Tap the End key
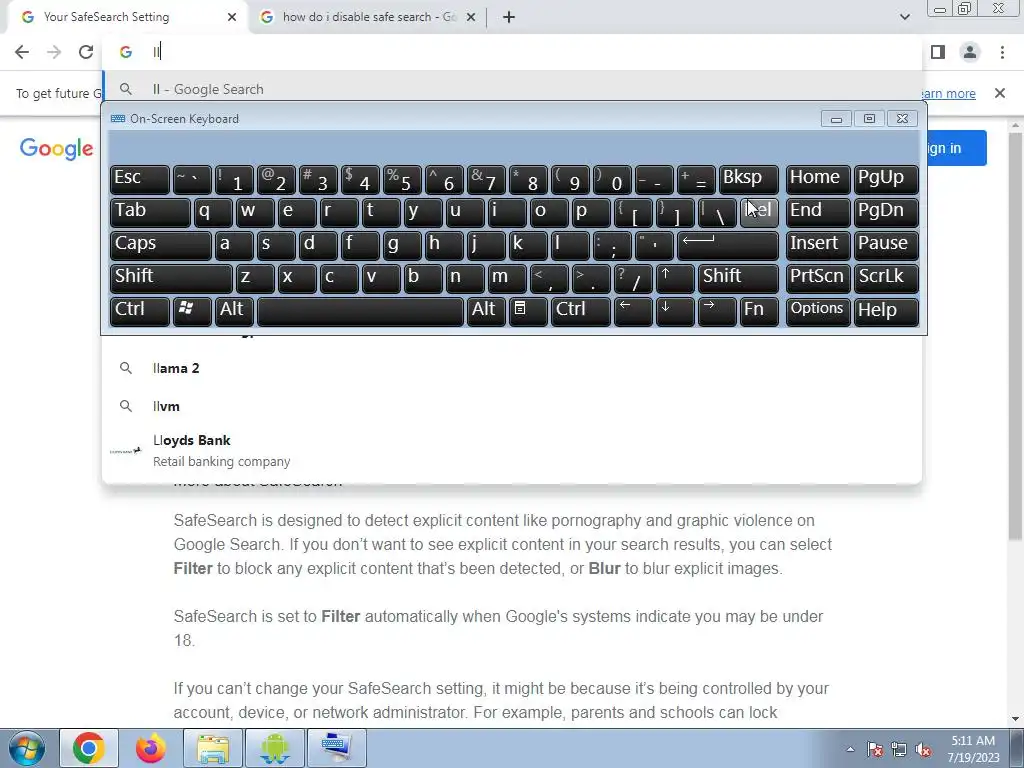This screenshot has width=1024, height=768. click(x=818, y=212)
